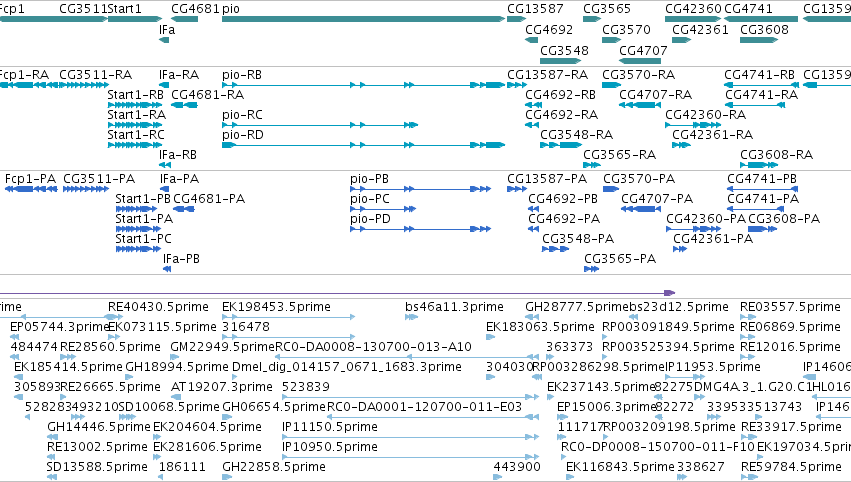Click the CG3548 gene bar
Image resolution: width=851 pixels, height=482 pixels.
tap(561, 61)
